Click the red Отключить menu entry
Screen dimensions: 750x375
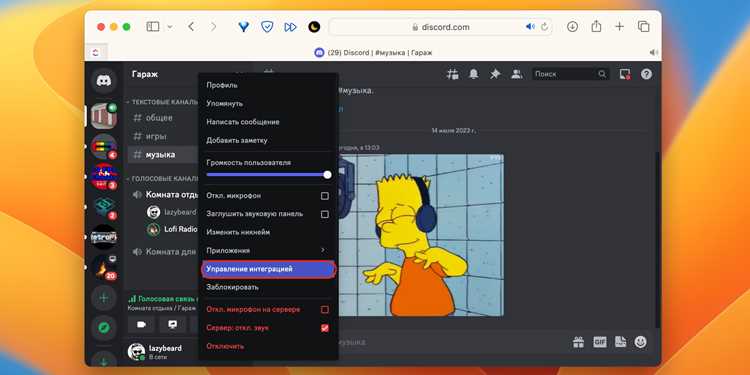(268, 346)
